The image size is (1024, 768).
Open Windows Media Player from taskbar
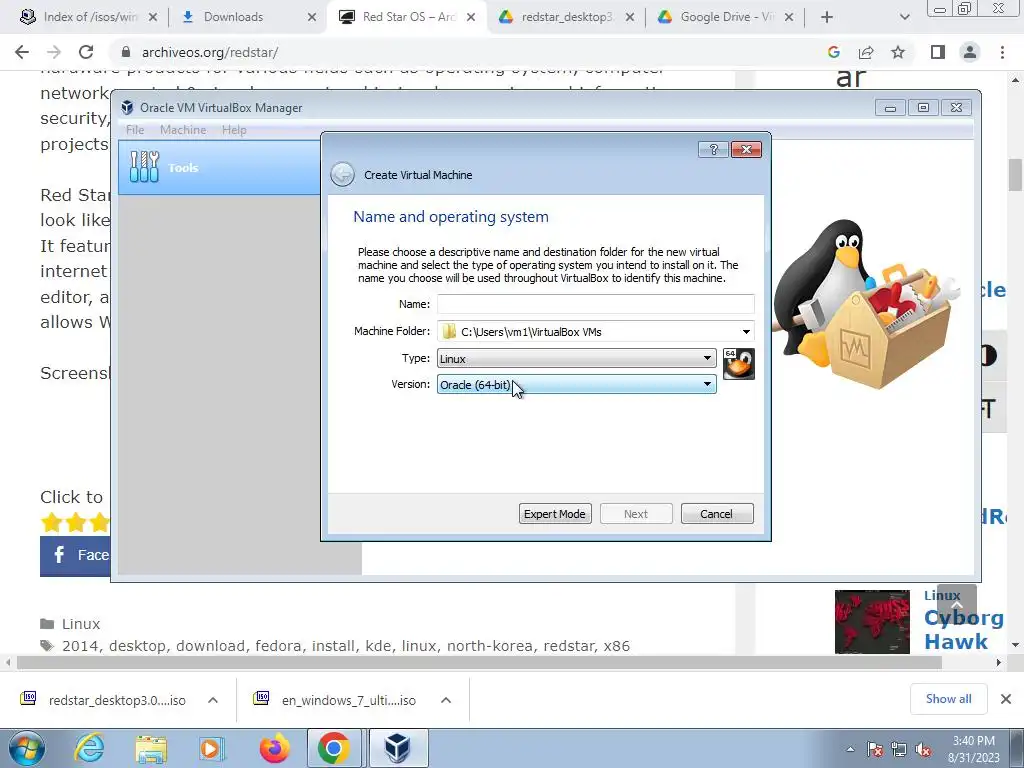[211, 748]
